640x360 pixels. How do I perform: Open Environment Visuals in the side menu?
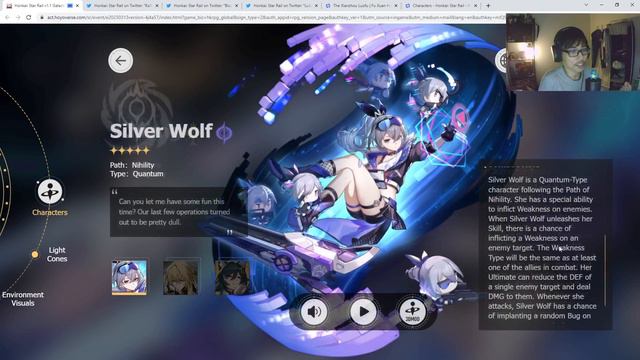click(x=23, y=299)
